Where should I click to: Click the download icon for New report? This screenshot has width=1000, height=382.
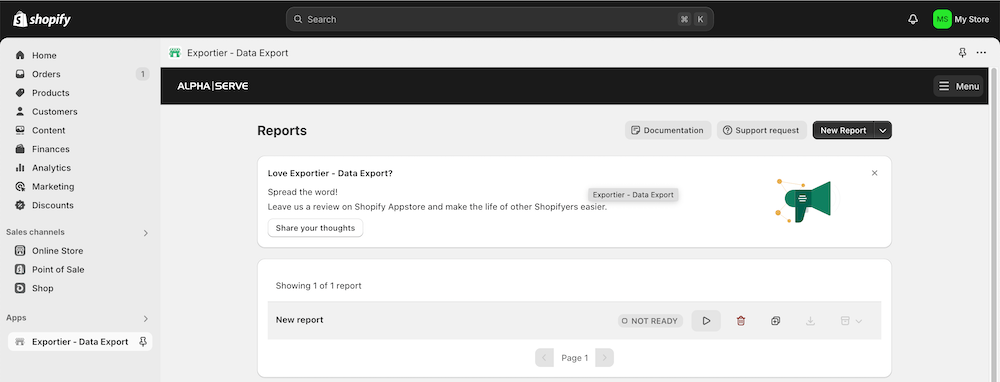[810, 321]
